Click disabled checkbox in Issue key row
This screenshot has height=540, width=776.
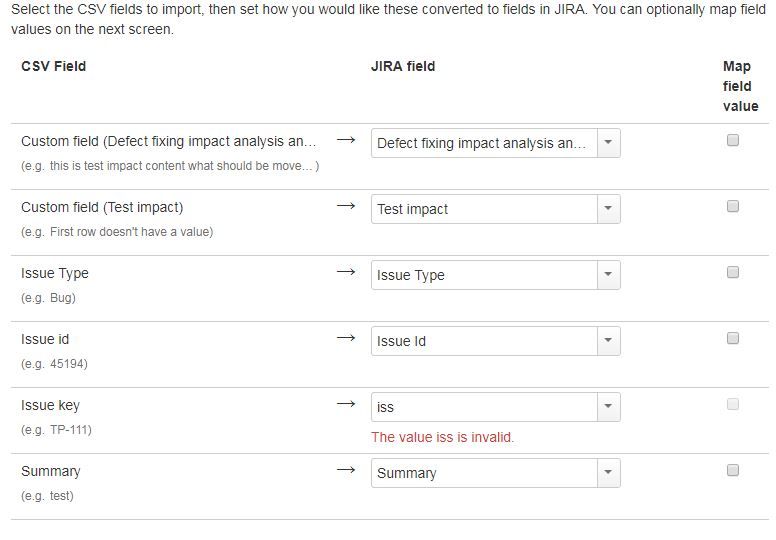click(x=732, y=404)
